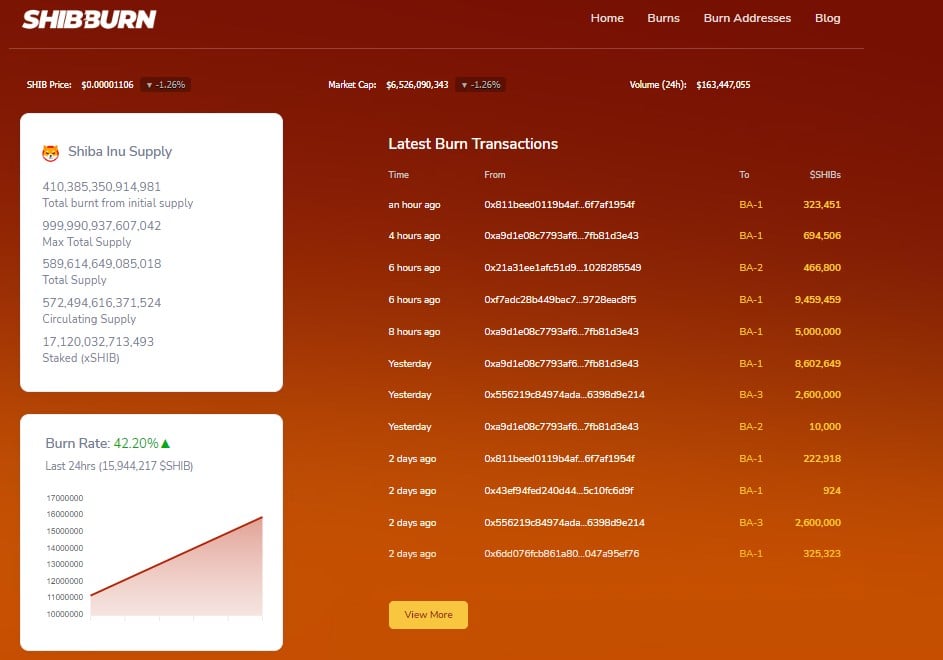
Task: Click BA-1 in the 694,506 row
Action: (x=751, y=235)
